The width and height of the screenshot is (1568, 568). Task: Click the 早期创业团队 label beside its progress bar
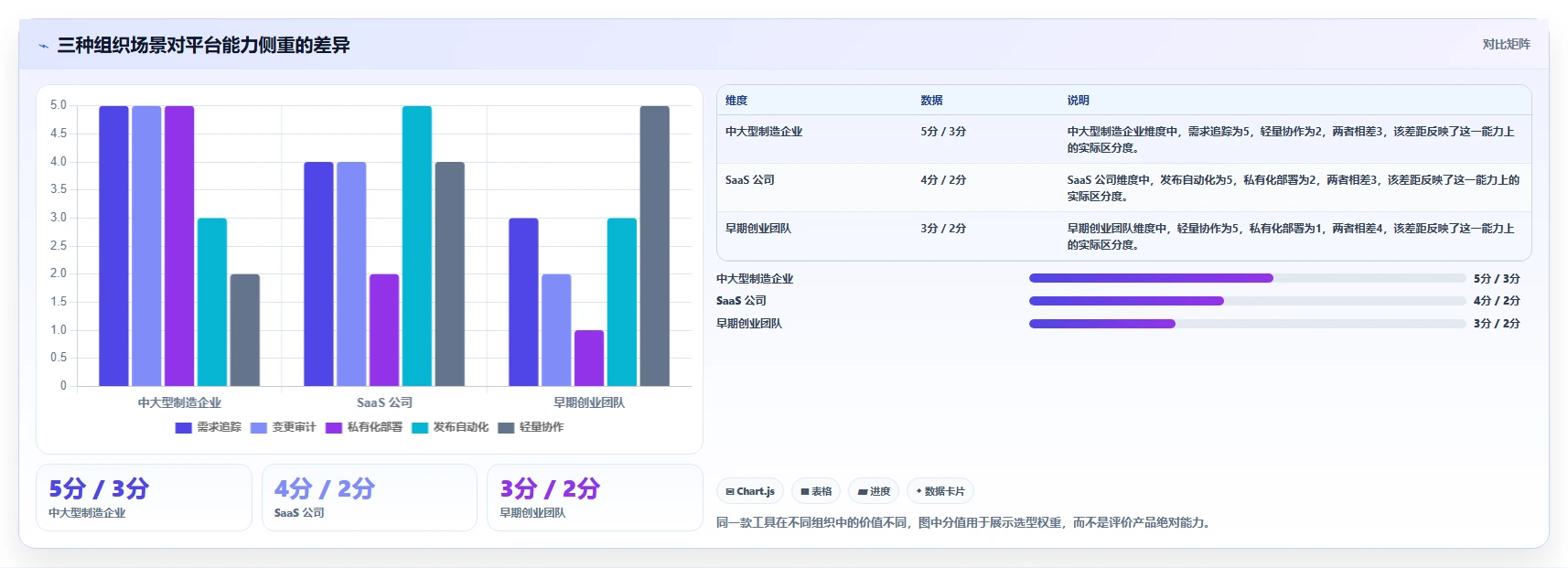[749, 324]
